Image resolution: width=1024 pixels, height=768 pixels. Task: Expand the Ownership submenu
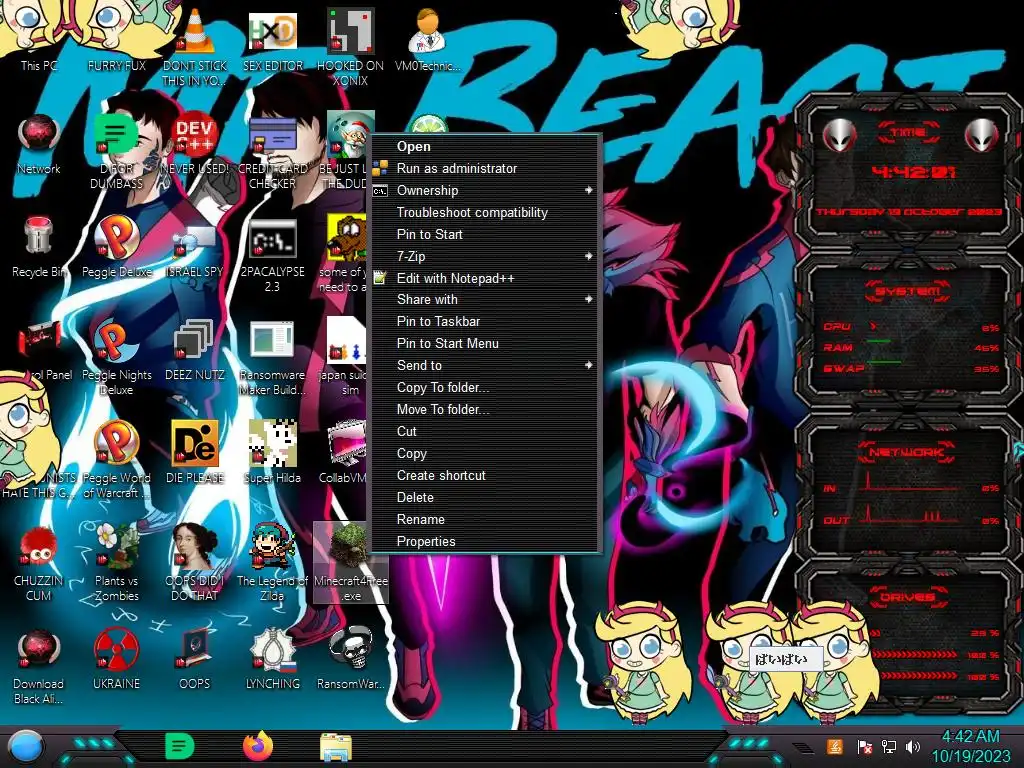point(486,191)
